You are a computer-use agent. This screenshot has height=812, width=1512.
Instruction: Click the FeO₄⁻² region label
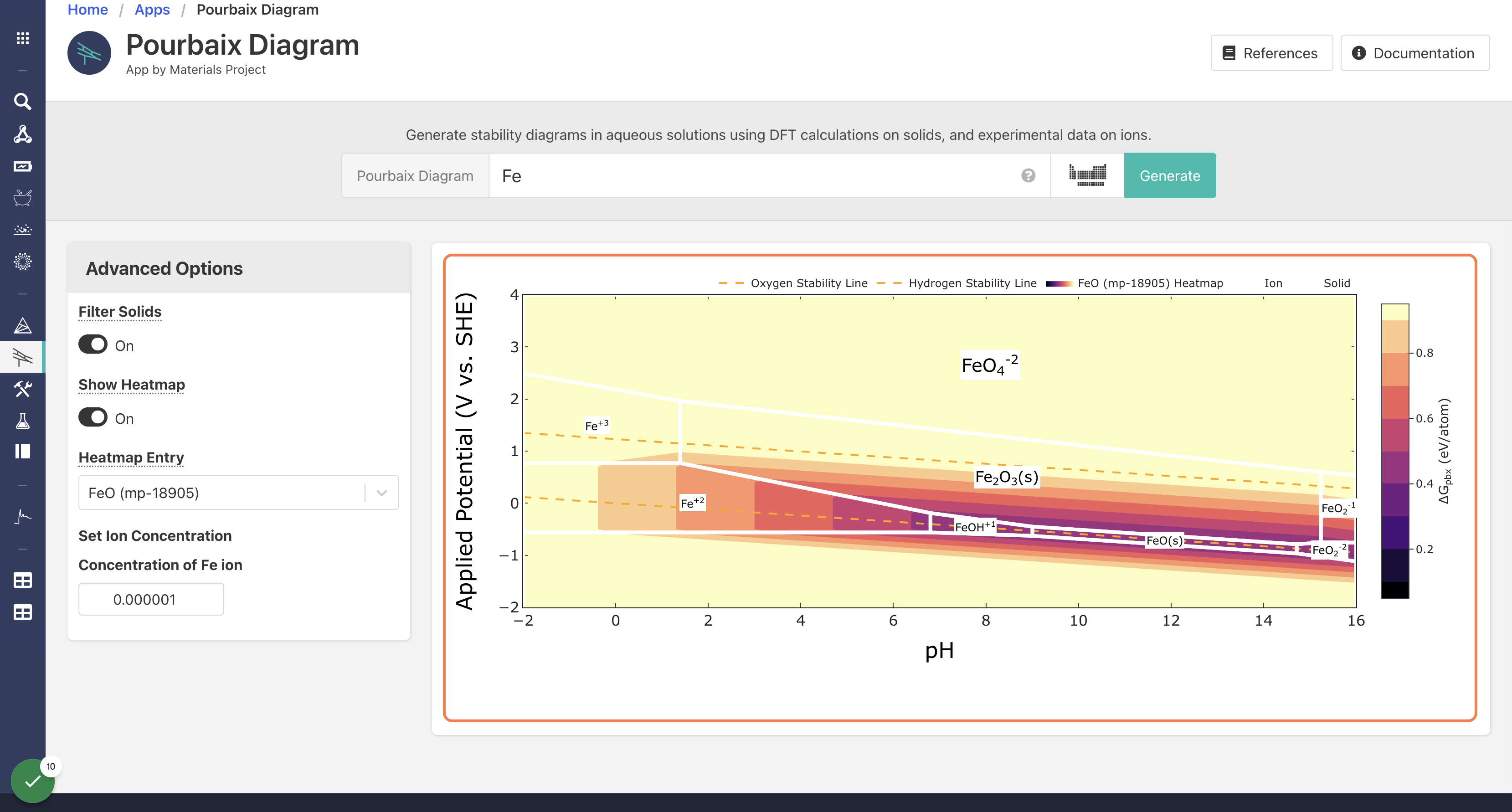pos(990,365)
